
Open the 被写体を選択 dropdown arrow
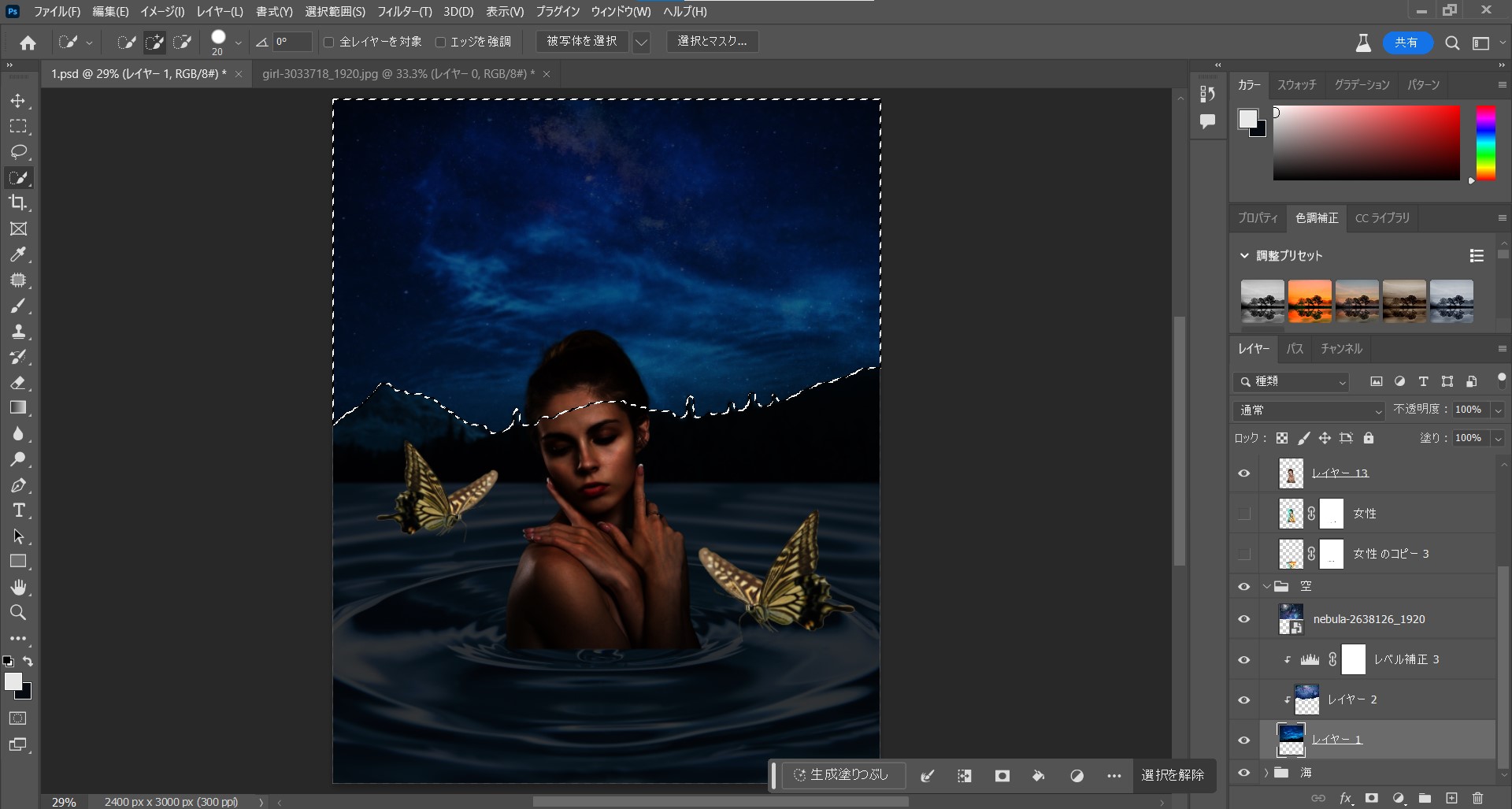pyautogui.click(x=642, y=43)
